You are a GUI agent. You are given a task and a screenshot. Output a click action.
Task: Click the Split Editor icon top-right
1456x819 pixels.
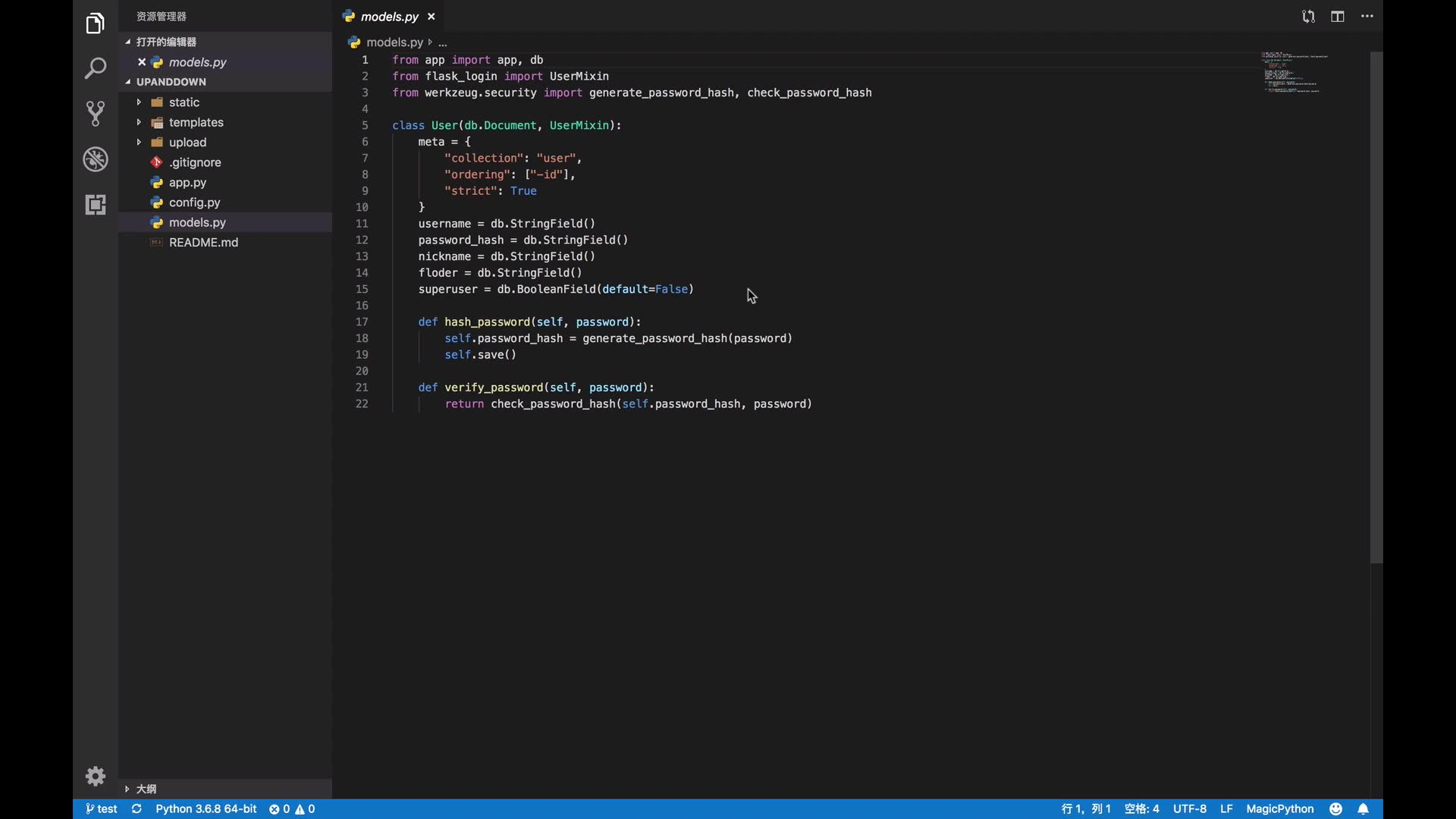(x=1338, y=16)
